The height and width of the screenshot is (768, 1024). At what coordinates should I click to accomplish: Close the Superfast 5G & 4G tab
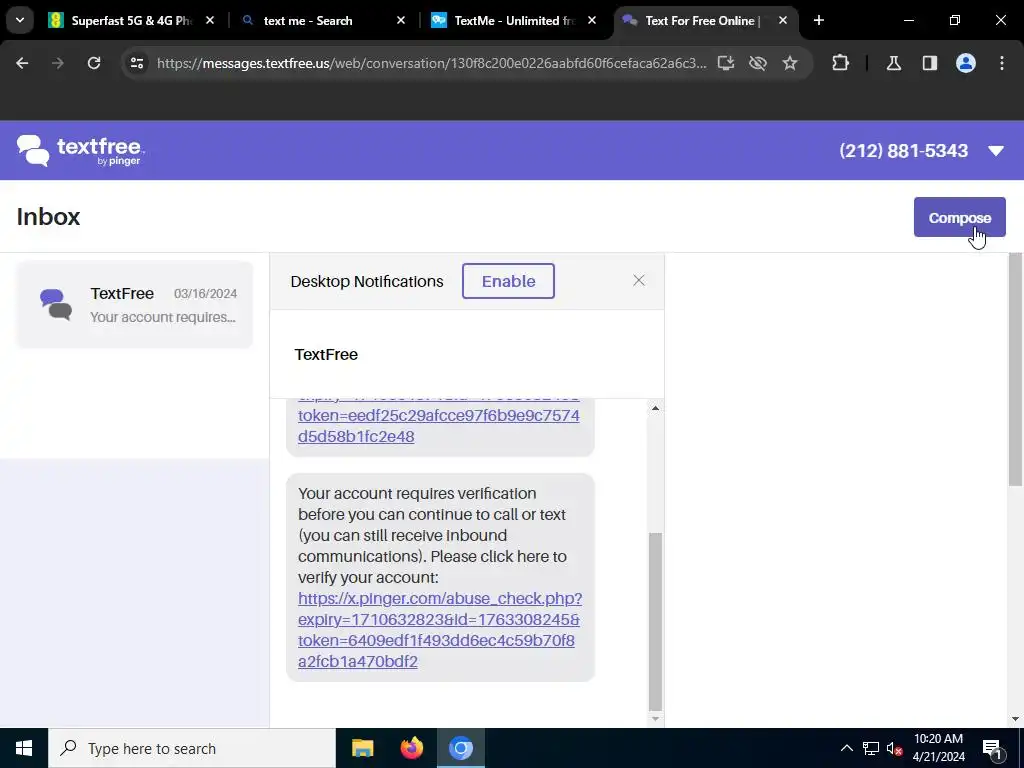coord(210,20)
